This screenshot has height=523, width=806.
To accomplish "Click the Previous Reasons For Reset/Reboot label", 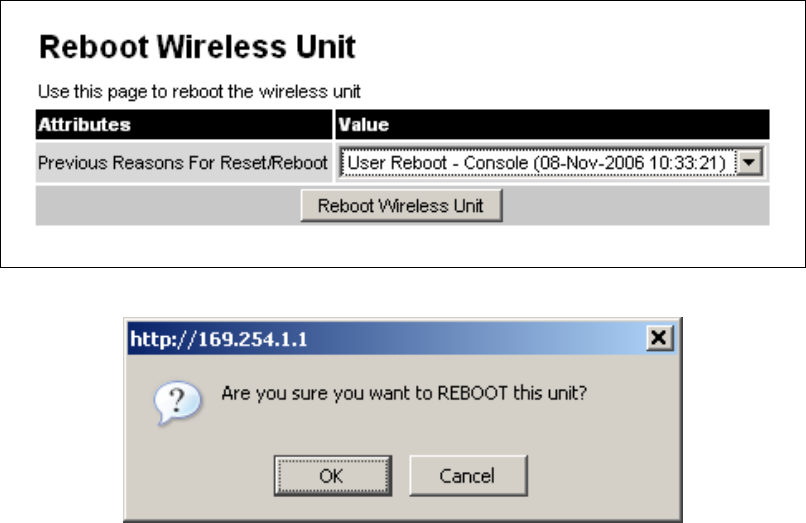I will click(182, 162).
